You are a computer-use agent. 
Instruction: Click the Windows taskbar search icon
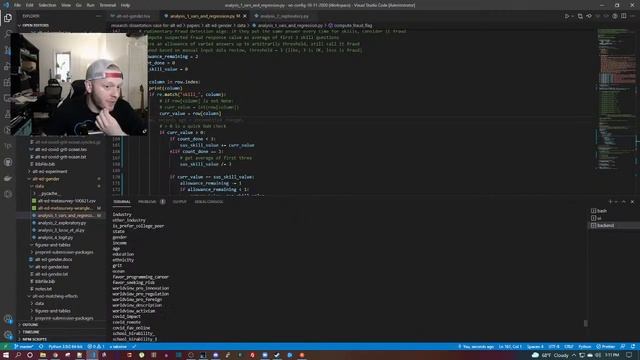18,356
